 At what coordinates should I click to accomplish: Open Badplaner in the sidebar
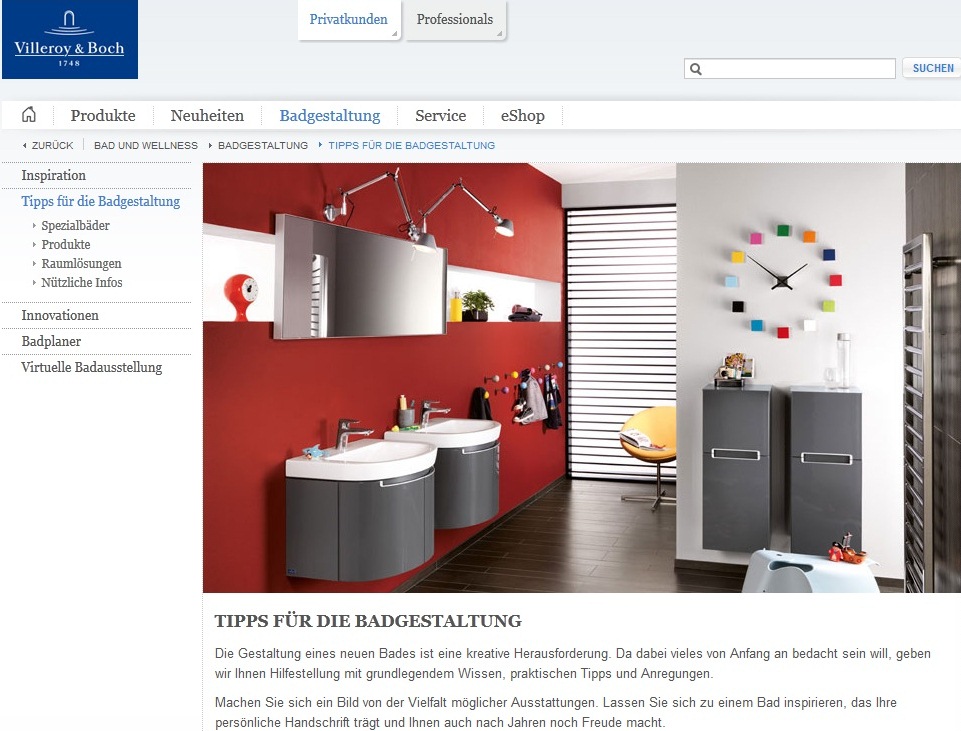pos(51,341)
